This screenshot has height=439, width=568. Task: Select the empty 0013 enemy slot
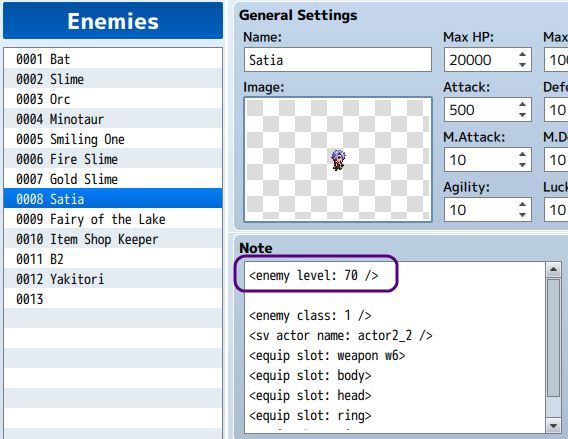click(113, 299)
